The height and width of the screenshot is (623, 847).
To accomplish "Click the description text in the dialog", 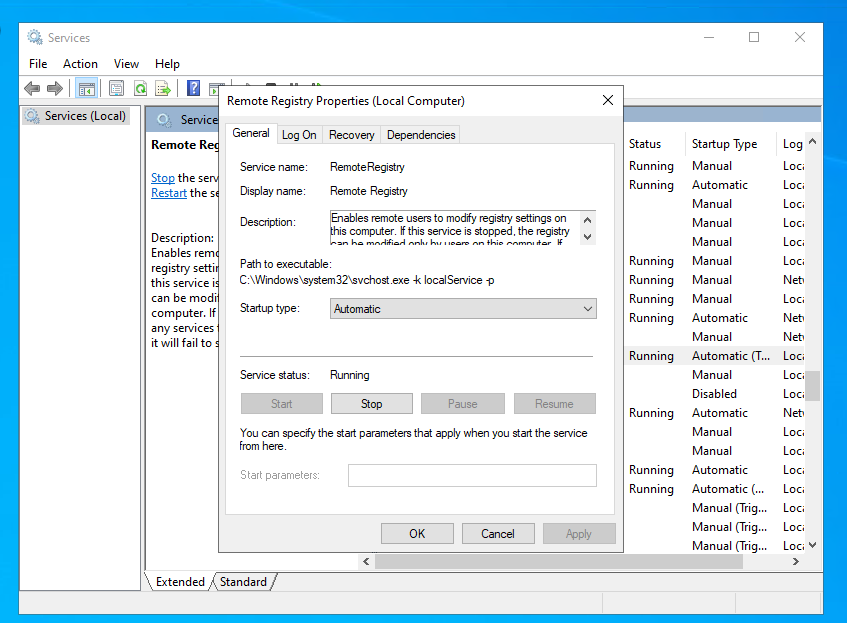I will pyautogui.click(x=454, y=229).
